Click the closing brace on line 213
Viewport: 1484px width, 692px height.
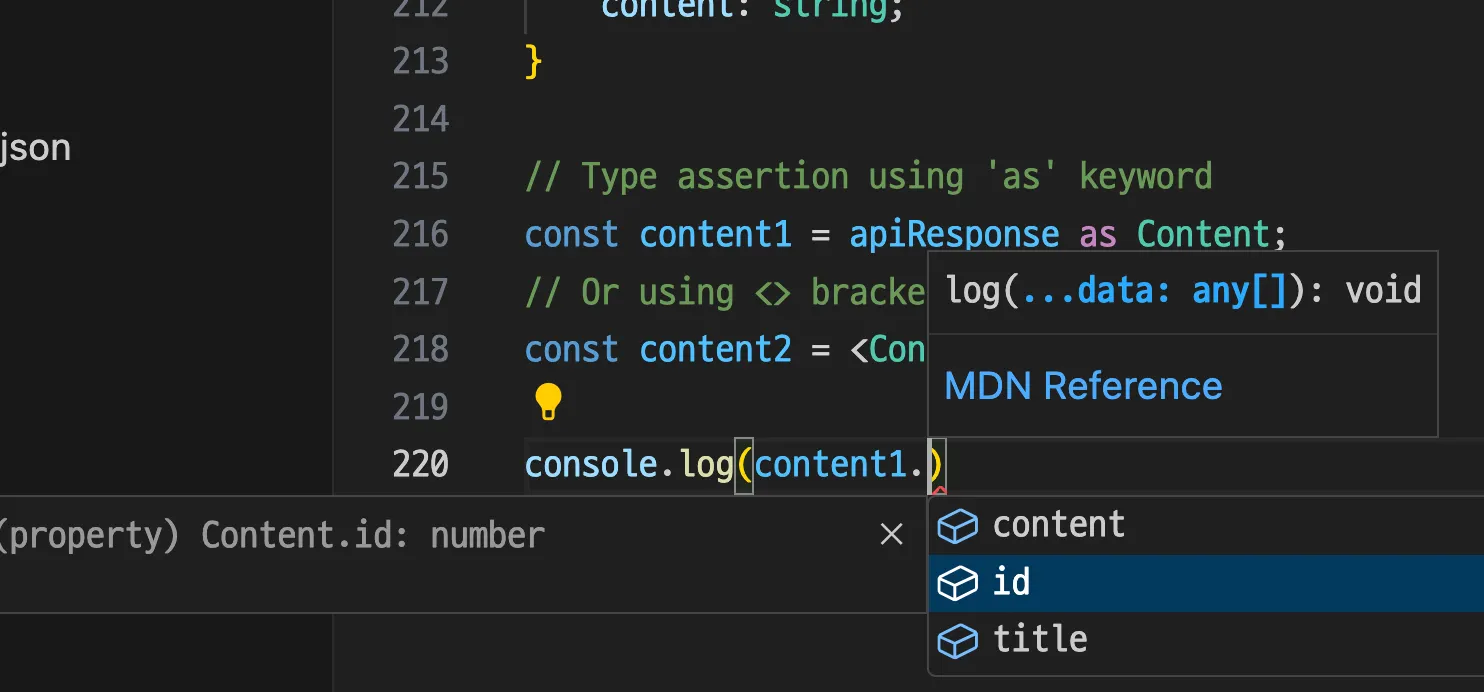click(x=533, y=62)
